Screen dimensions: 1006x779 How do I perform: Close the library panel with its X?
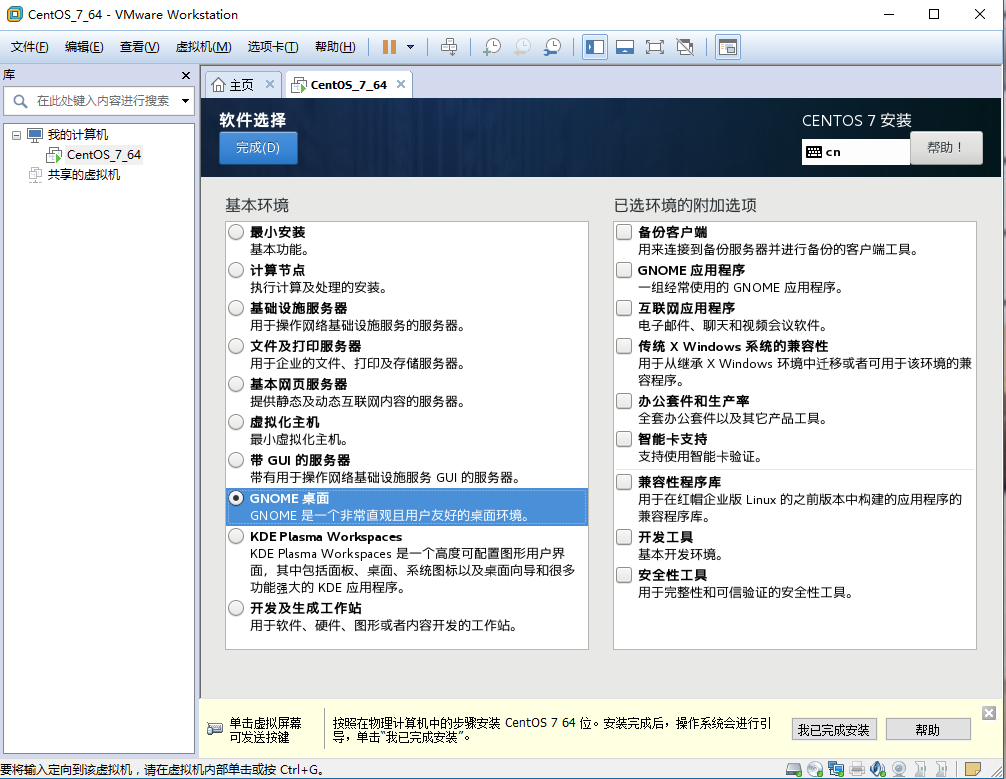(186, 76)
